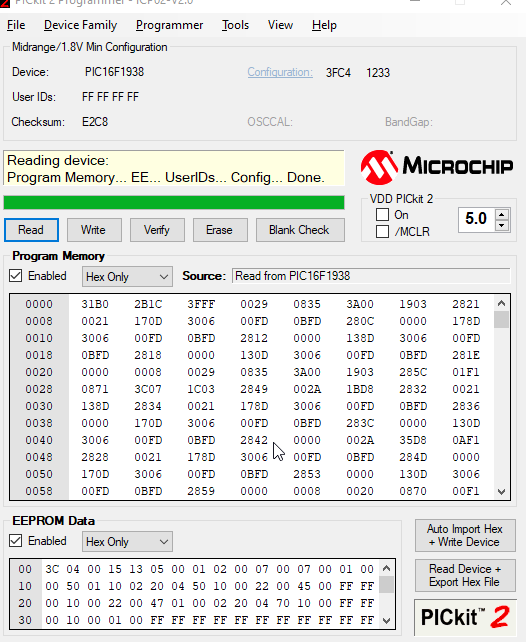Click the Configuration link

tap(280, 72)
